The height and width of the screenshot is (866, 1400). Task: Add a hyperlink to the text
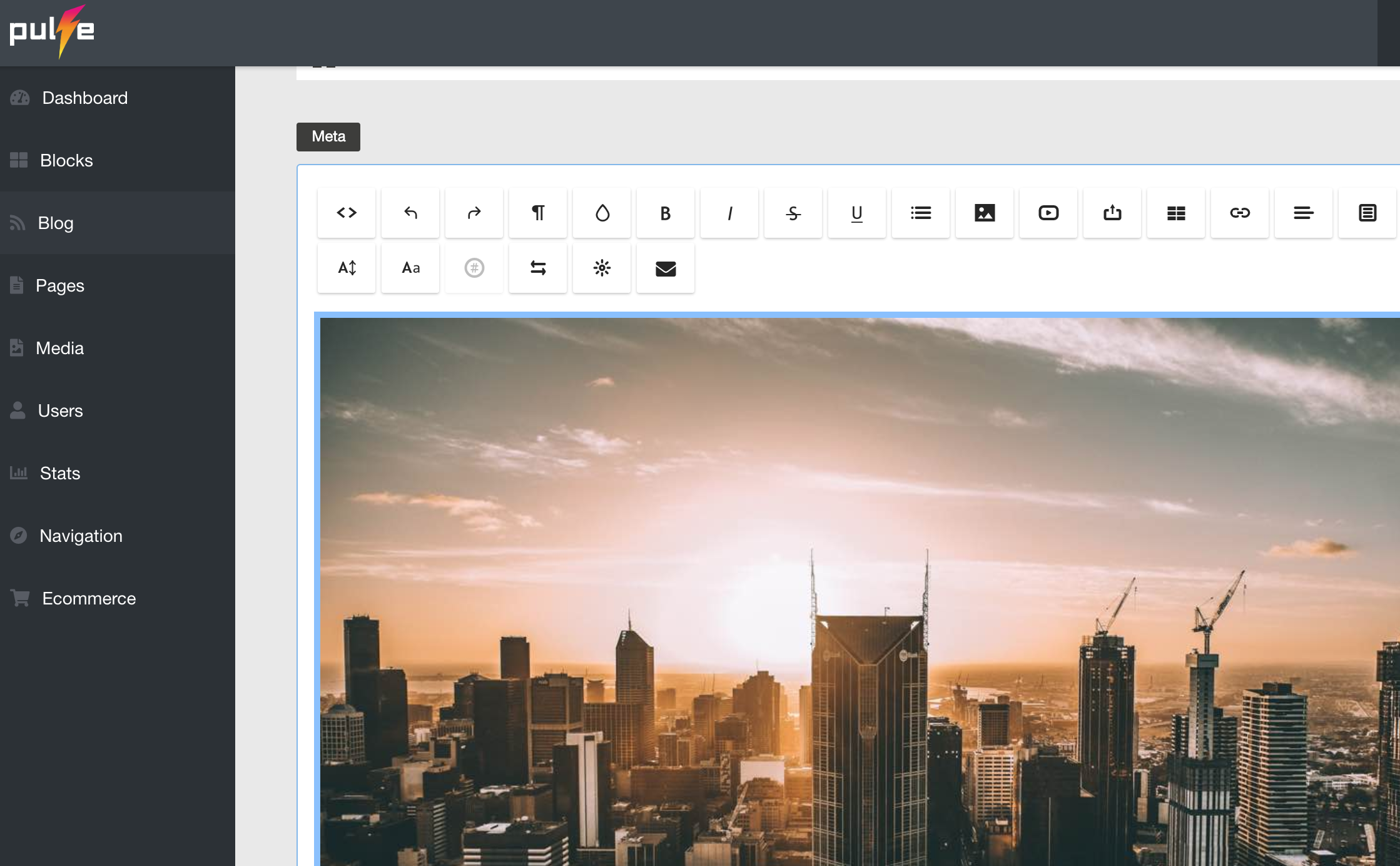(1239, 213)
